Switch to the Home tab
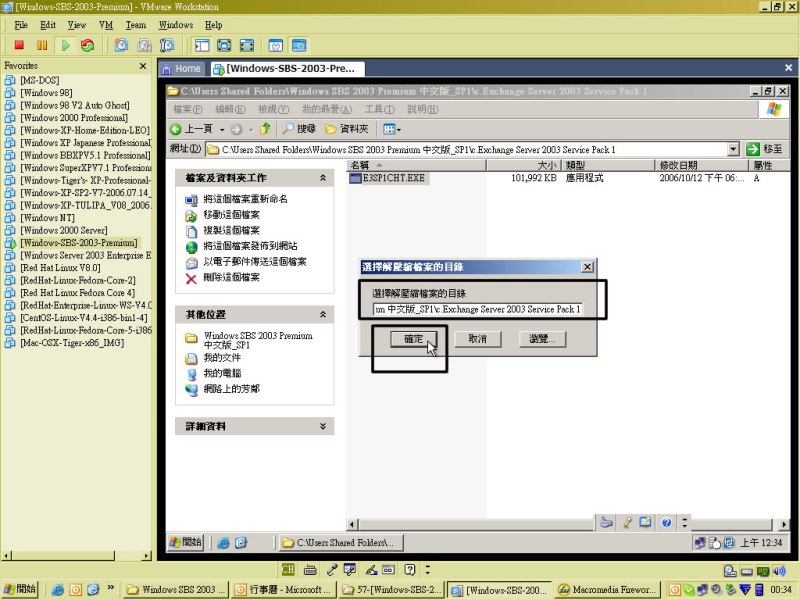The width and height of the screenshot is (800, 600). tap(182, 68)
